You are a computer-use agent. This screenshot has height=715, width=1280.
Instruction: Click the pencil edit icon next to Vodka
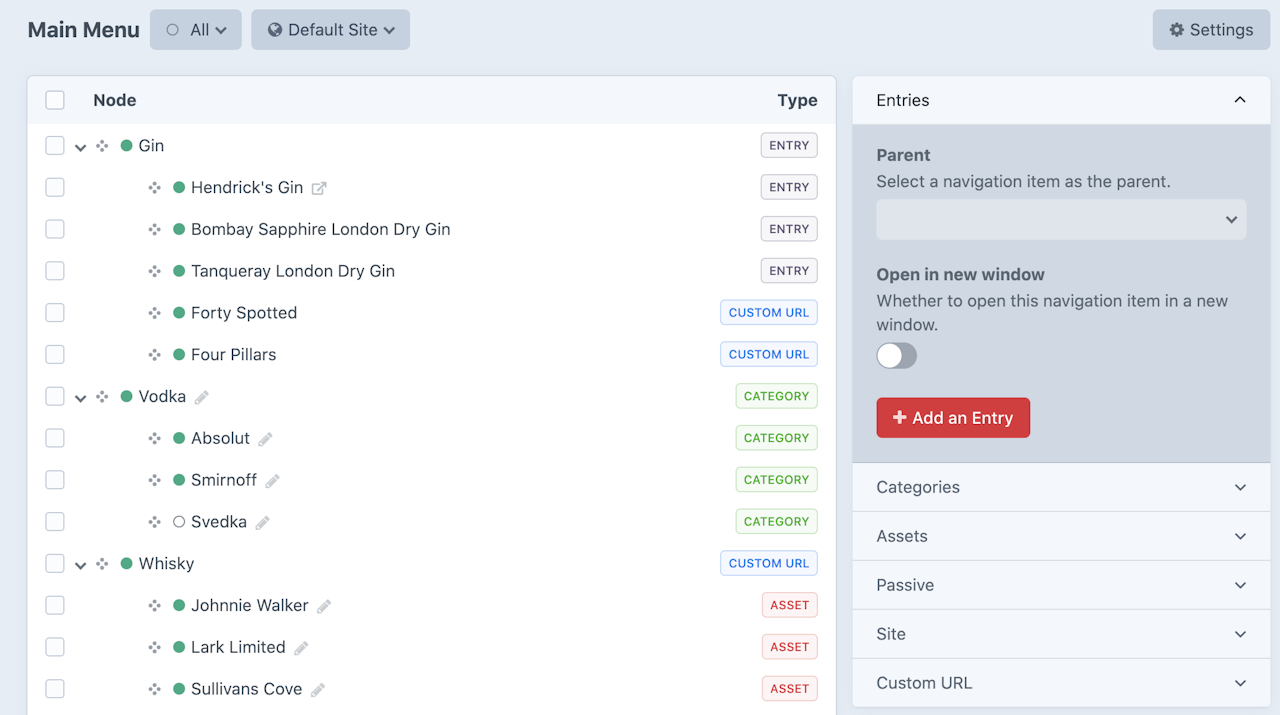[x=202, y=397]
